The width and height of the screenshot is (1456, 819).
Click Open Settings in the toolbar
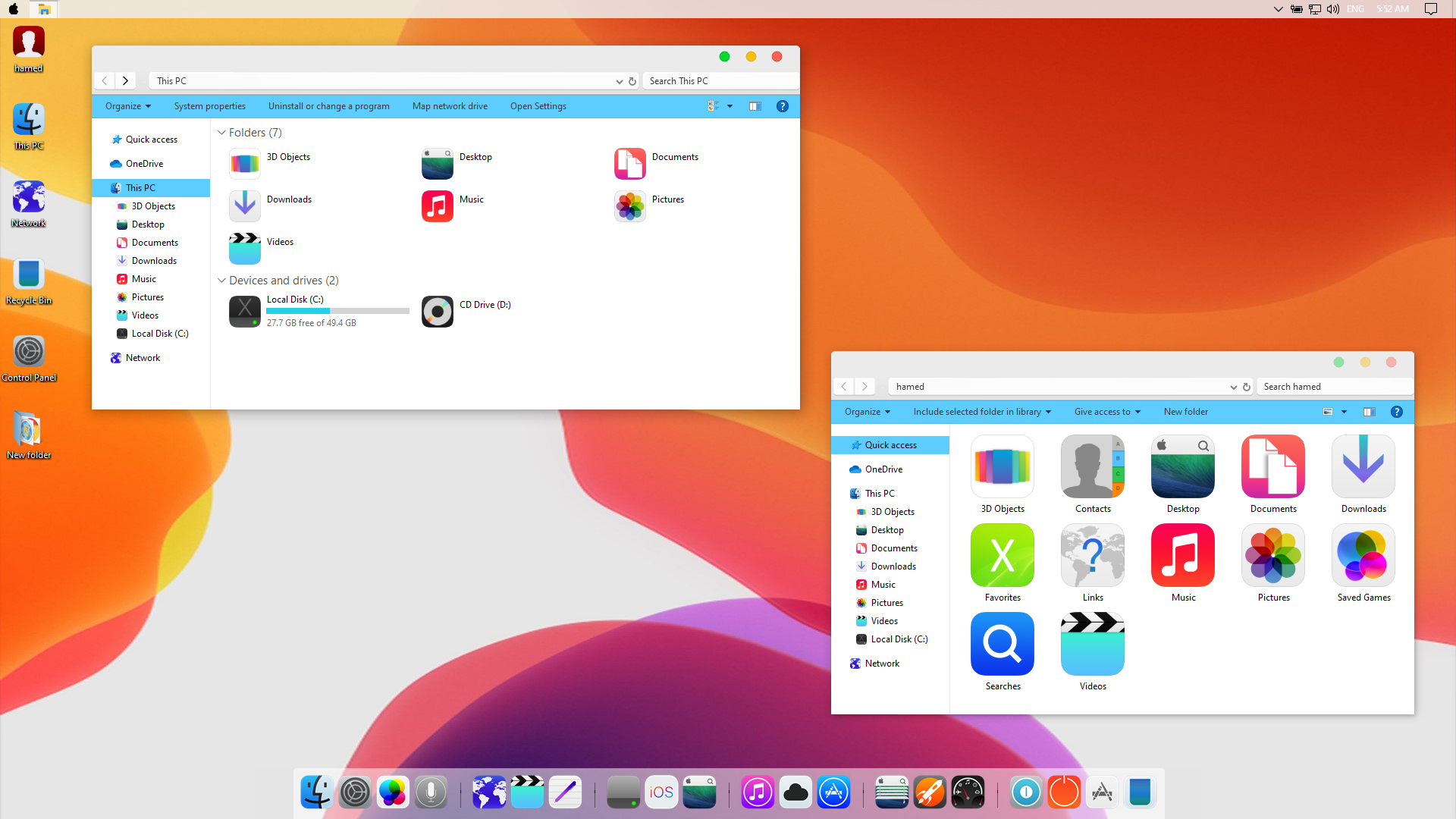538,106
